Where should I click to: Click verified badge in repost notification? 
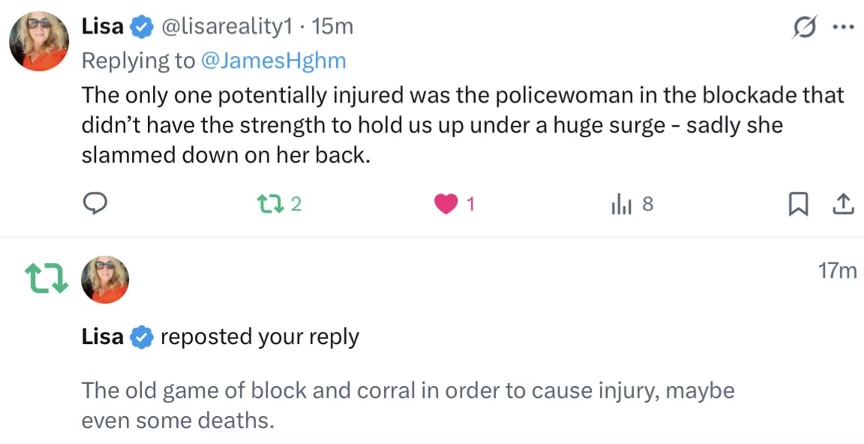click(x=142, y=337)
